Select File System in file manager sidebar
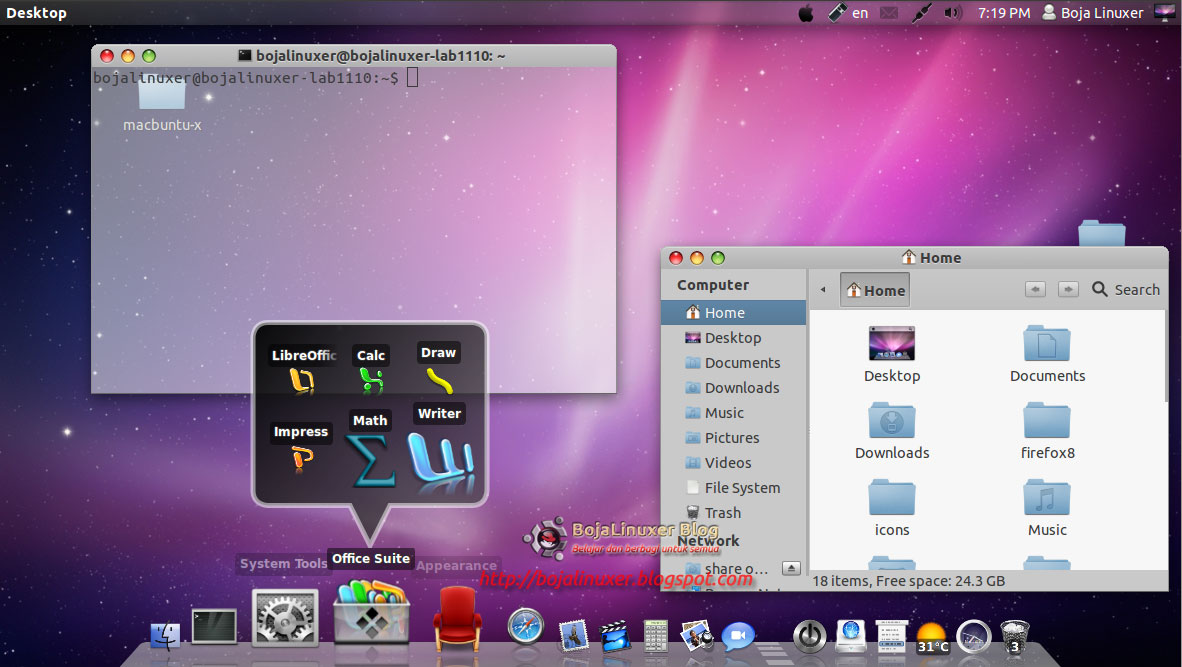 tap(733, 488)
